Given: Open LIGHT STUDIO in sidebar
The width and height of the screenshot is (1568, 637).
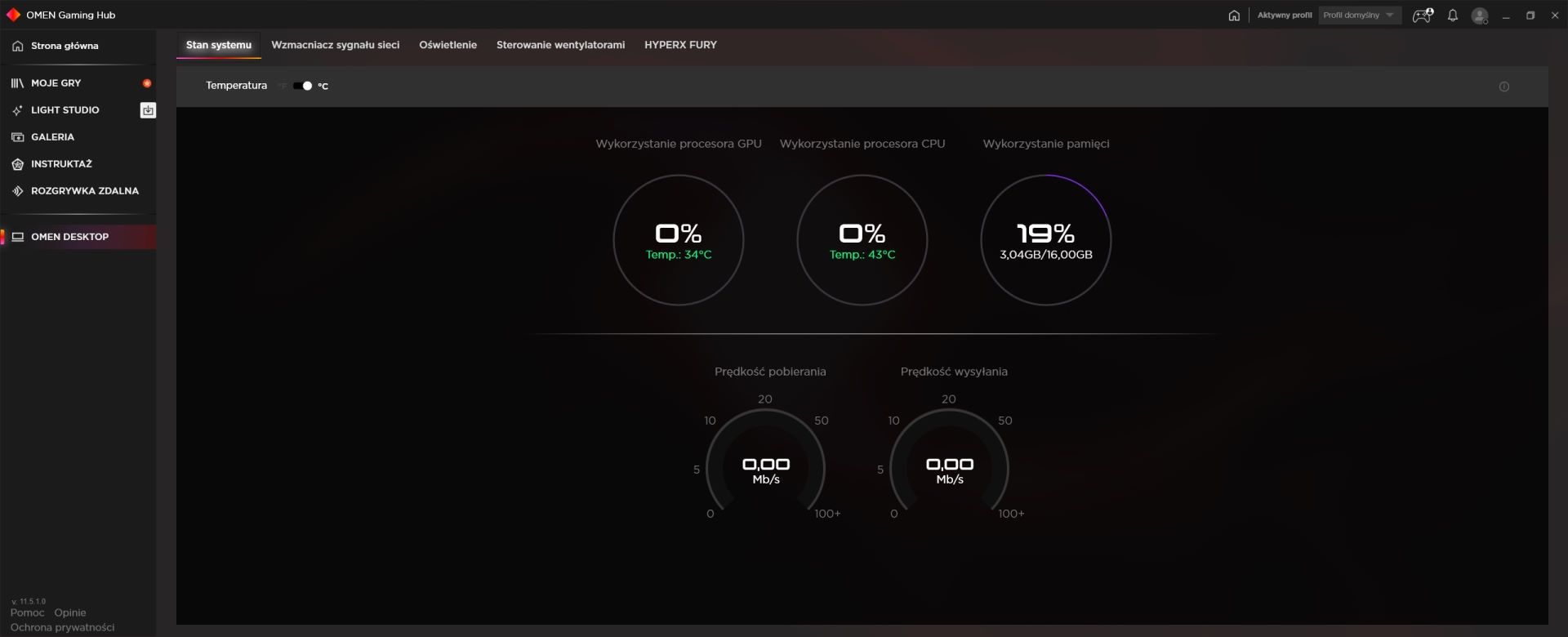Looking at the screenshot, I should point(78,110).
